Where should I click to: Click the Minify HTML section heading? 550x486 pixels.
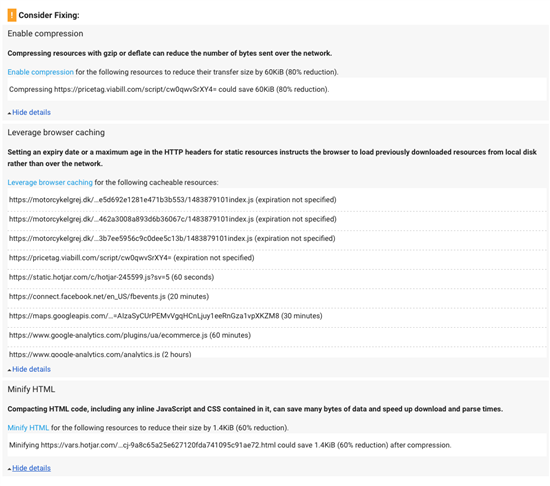pyautogui.click(x=31, y=389)
